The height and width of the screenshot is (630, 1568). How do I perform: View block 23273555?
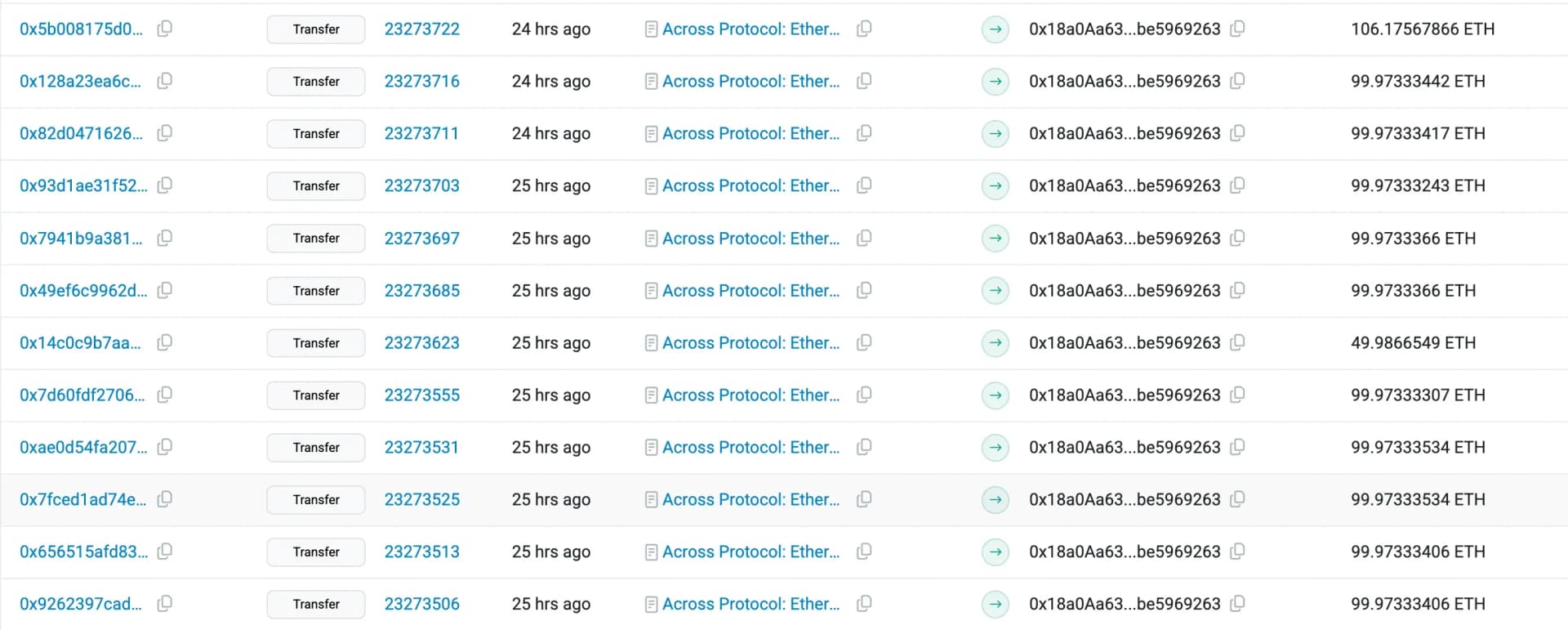[422, 395]
